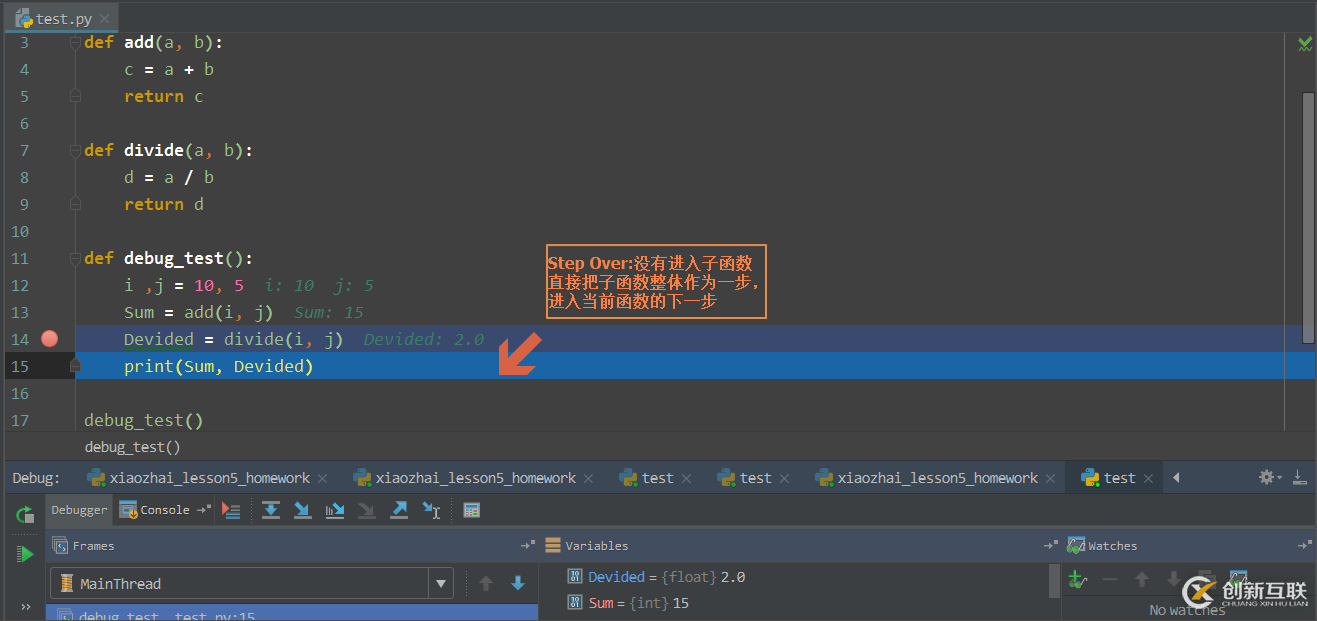Close the active test debug tab
The height and width of the screenshot is (621, 1317).
click(x=1148, y=479)
